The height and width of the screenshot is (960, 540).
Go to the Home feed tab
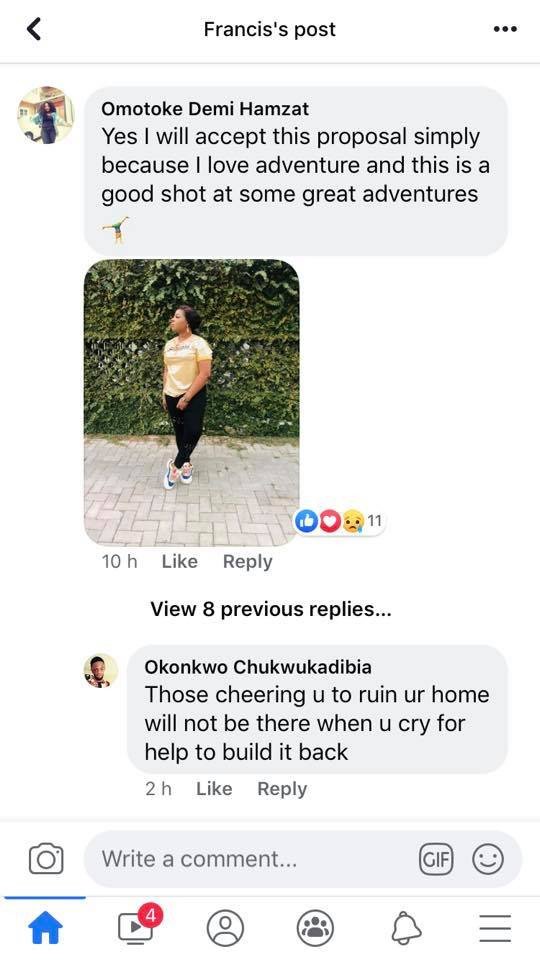click(x=46, y=929)
